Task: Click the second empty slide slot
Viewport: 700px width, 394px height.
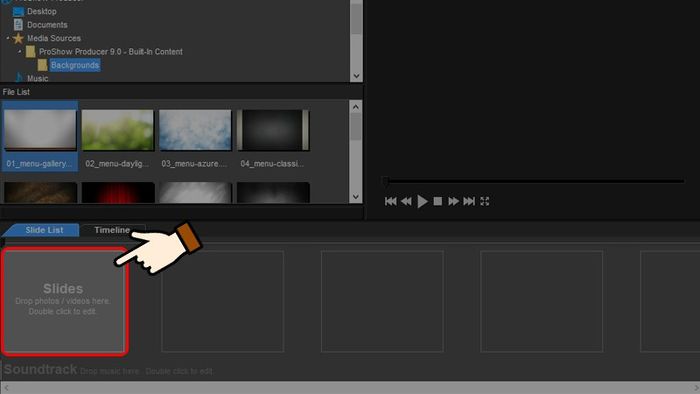Action: (x=222, y=301)
